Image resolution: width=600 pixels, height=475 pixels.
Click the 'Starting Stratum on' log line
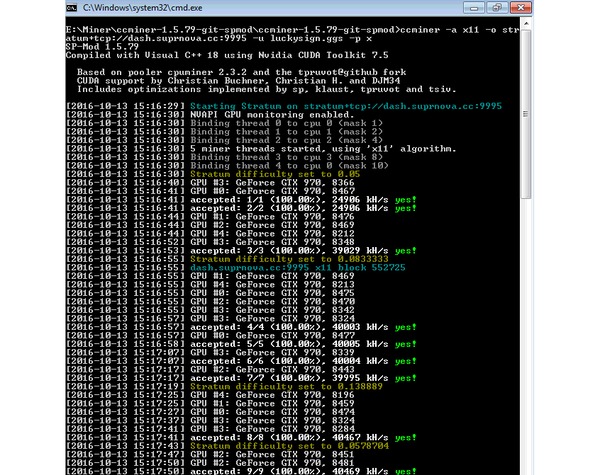coord(284,106)
